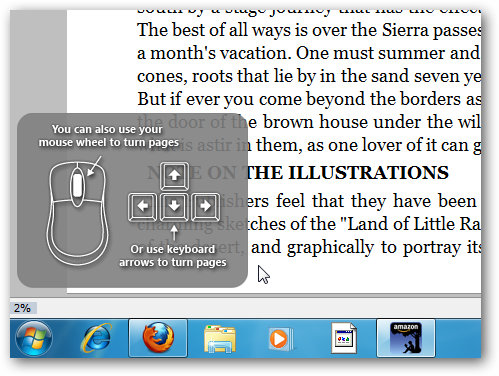Click the line starting "The best of all ways"
499x376 pixels.
click(309, 30)
